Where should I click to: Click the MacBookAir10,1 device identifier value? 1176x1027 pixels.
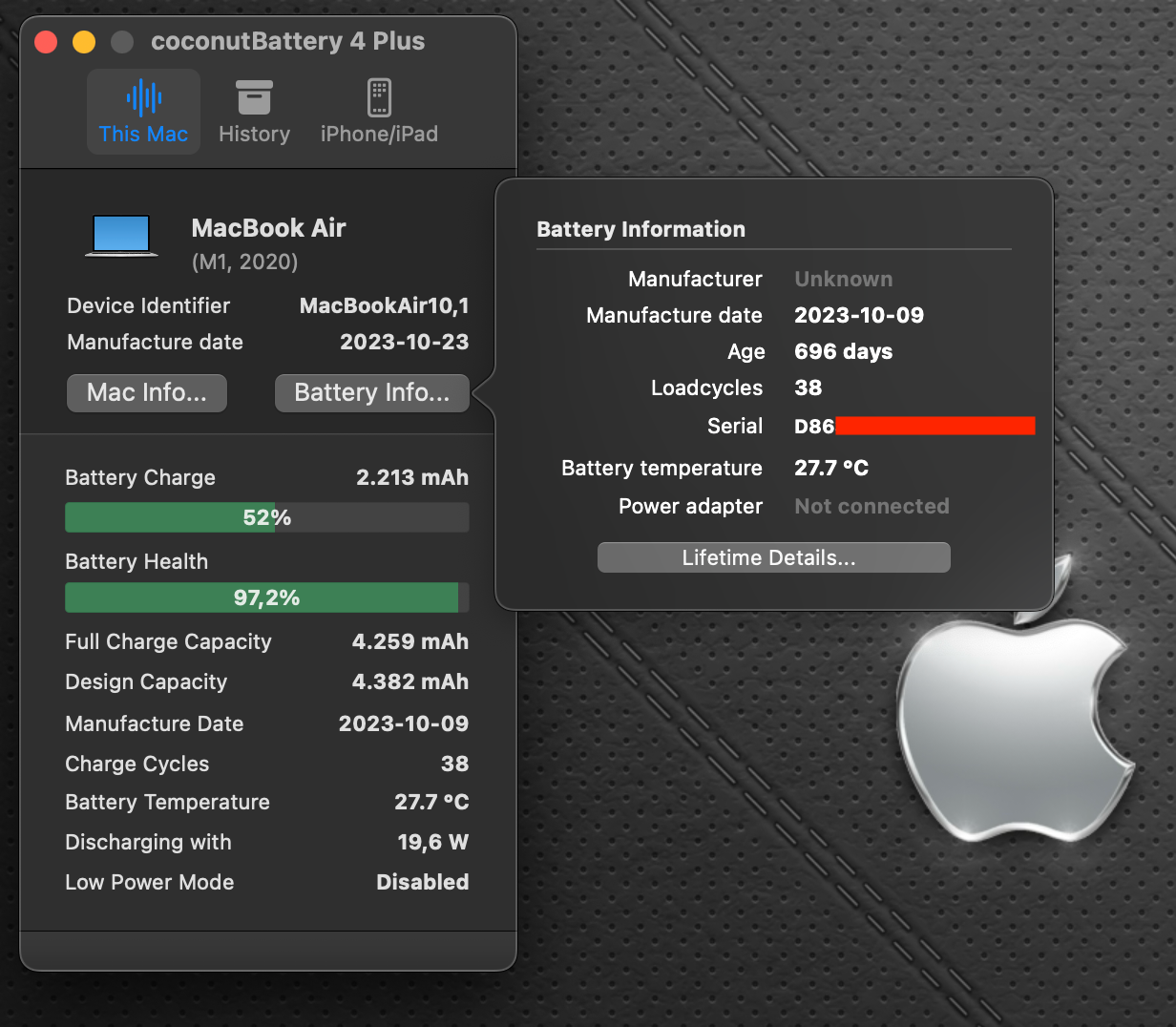[x=385, y=305]
